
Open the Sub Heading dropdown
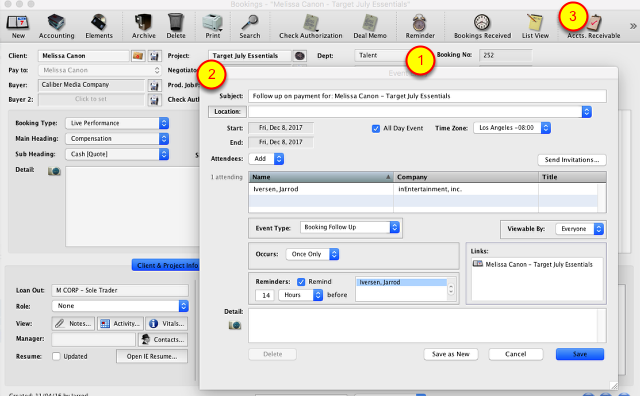tap(117, 154)
